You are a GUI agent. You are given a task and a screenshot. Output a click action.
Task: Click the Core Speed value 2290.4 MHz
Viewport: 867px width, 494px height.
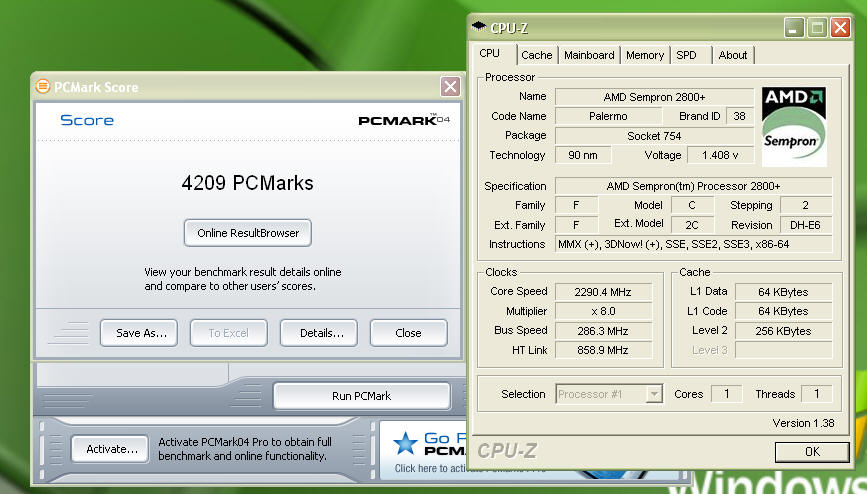[603, 292]
